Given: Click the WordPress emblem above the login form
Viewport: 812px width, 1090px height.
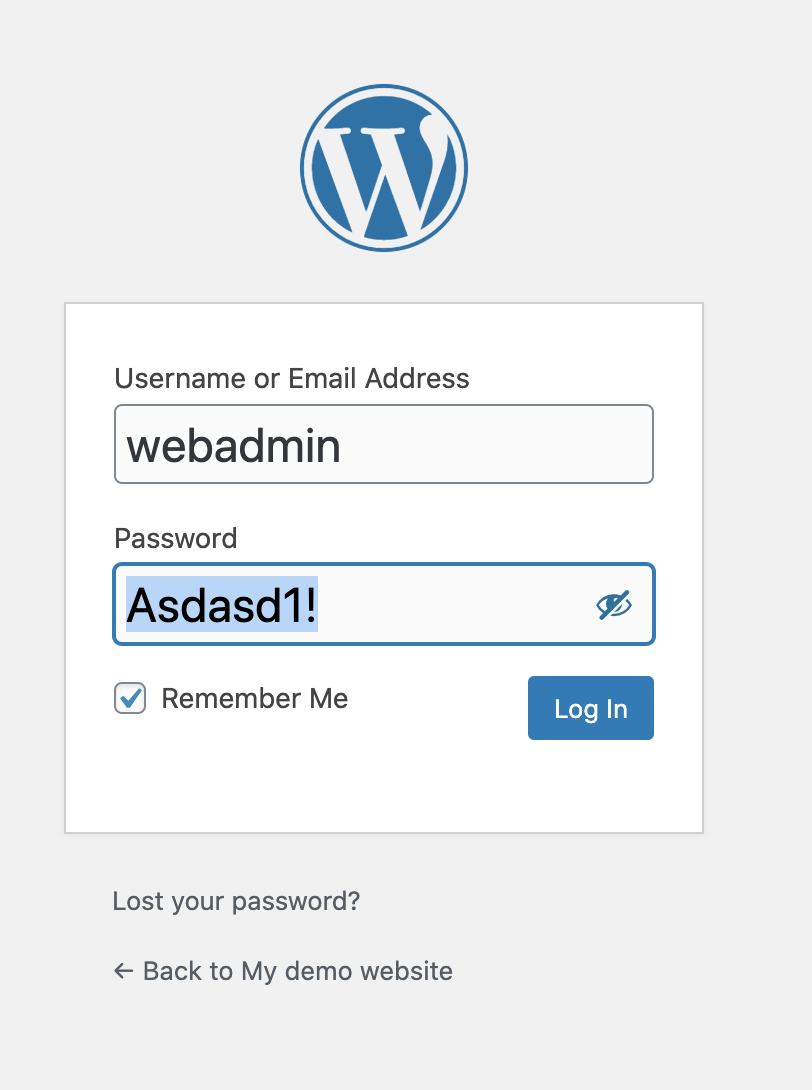Looking at the screenshot, I should tap(384, 167).
